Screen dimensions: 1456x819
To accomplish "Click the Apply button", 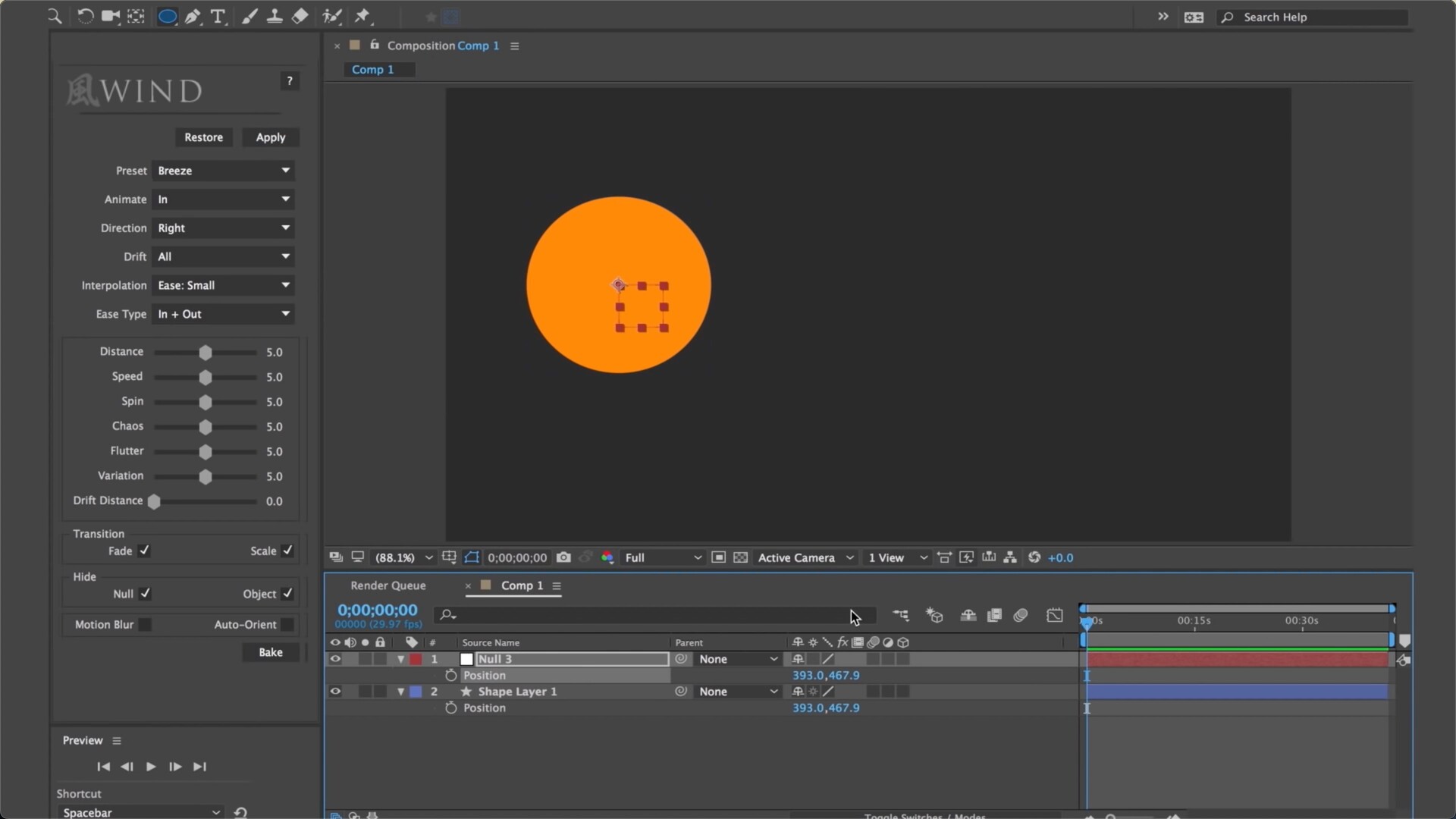I will click(x=271, y=137).
